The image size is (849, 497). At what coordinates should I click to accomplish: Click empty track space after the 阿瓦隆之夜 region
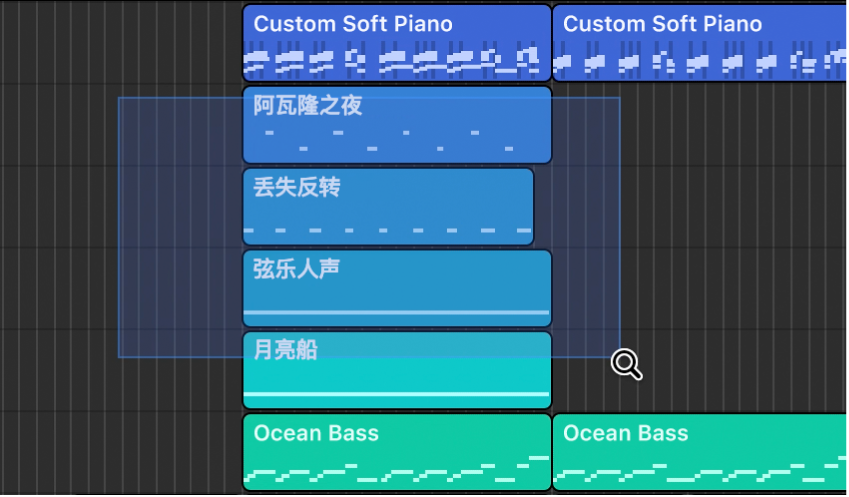[x=700, y=125]
